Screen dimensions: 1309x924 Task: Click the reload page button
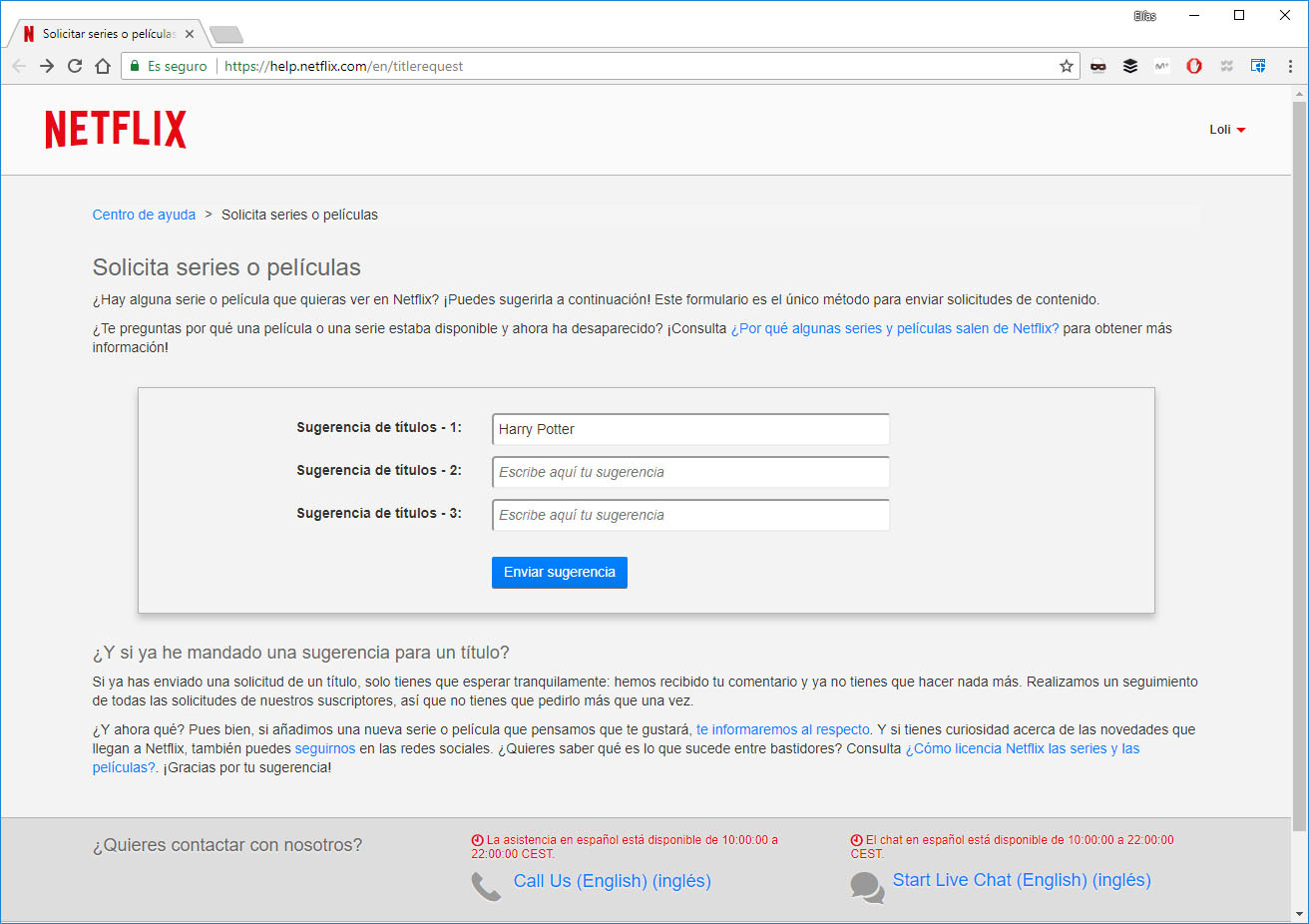coord(74,66)
